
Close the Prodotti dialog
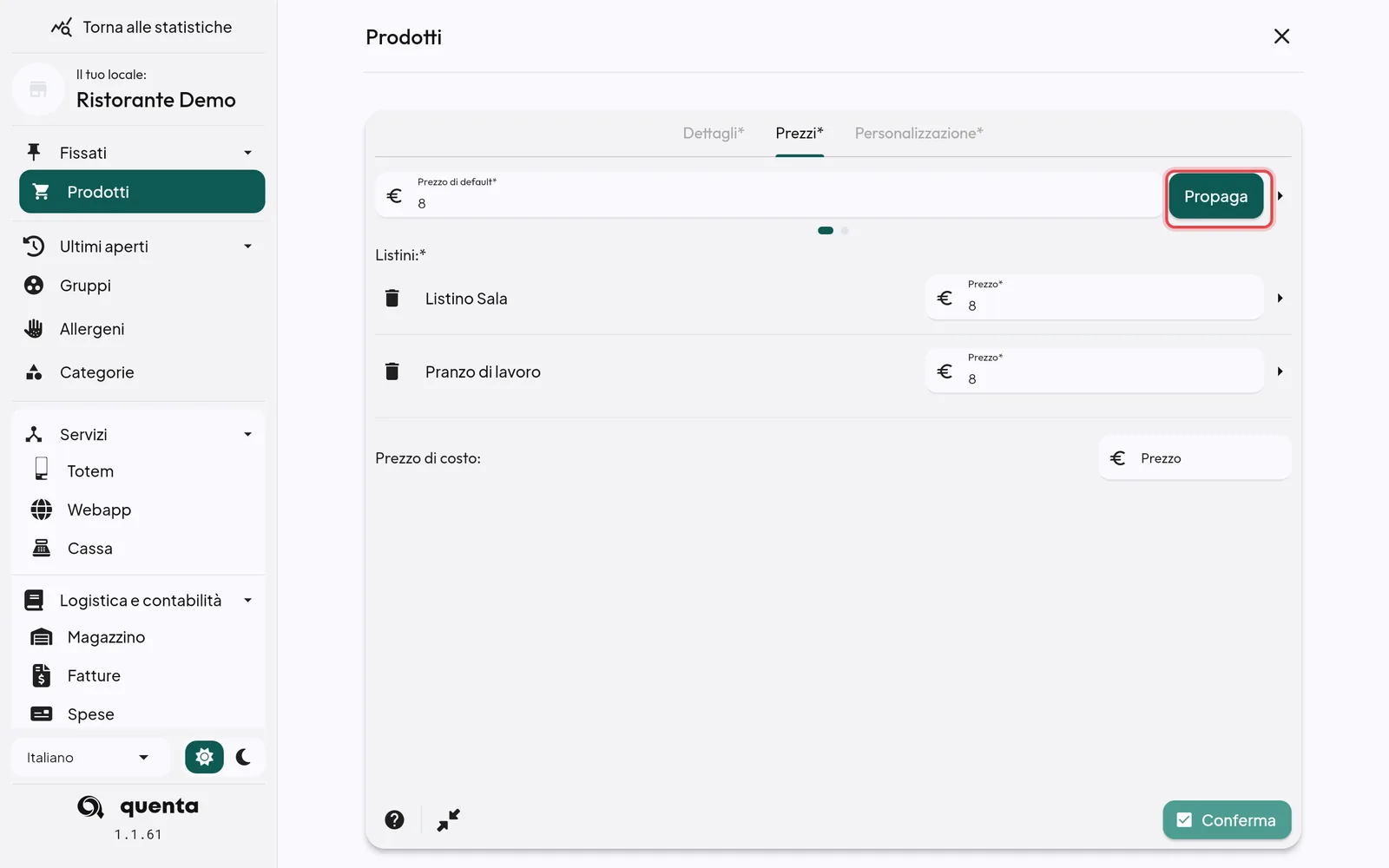(1281, 36)
